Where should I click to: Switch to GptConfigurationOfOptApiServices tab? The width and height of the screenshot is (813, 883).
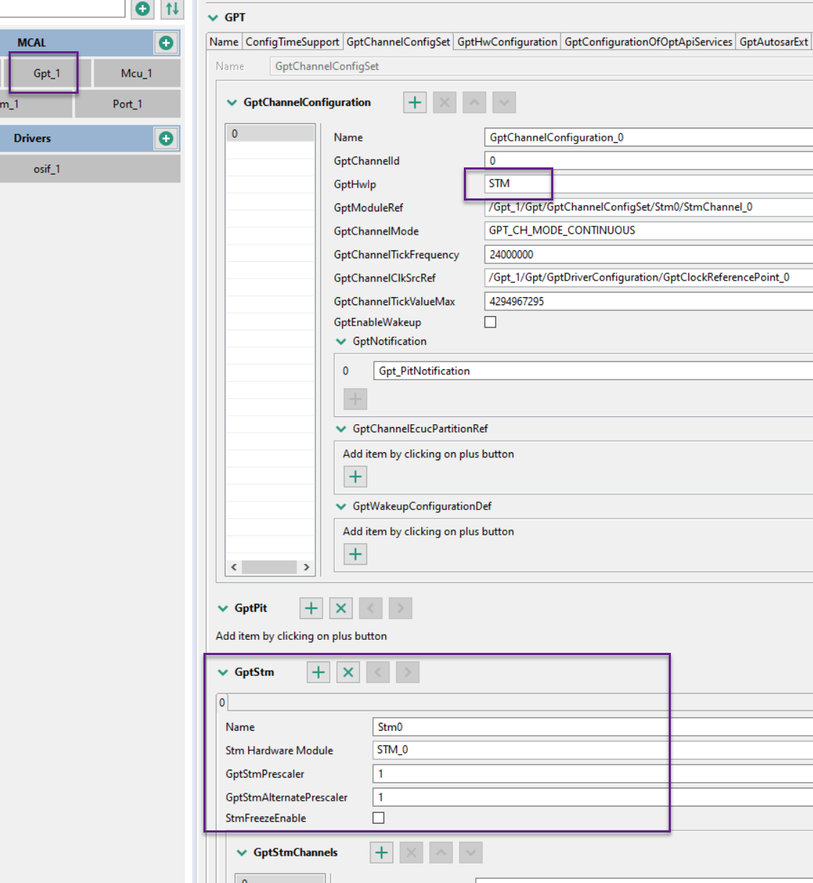click(648, 42)
